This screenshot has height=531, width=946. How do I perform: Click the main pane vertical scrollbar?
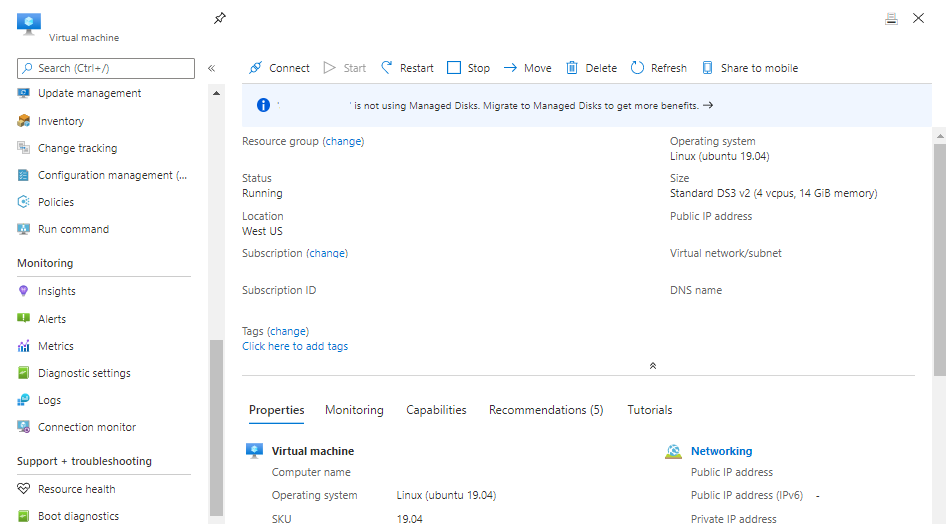(940, 259)
